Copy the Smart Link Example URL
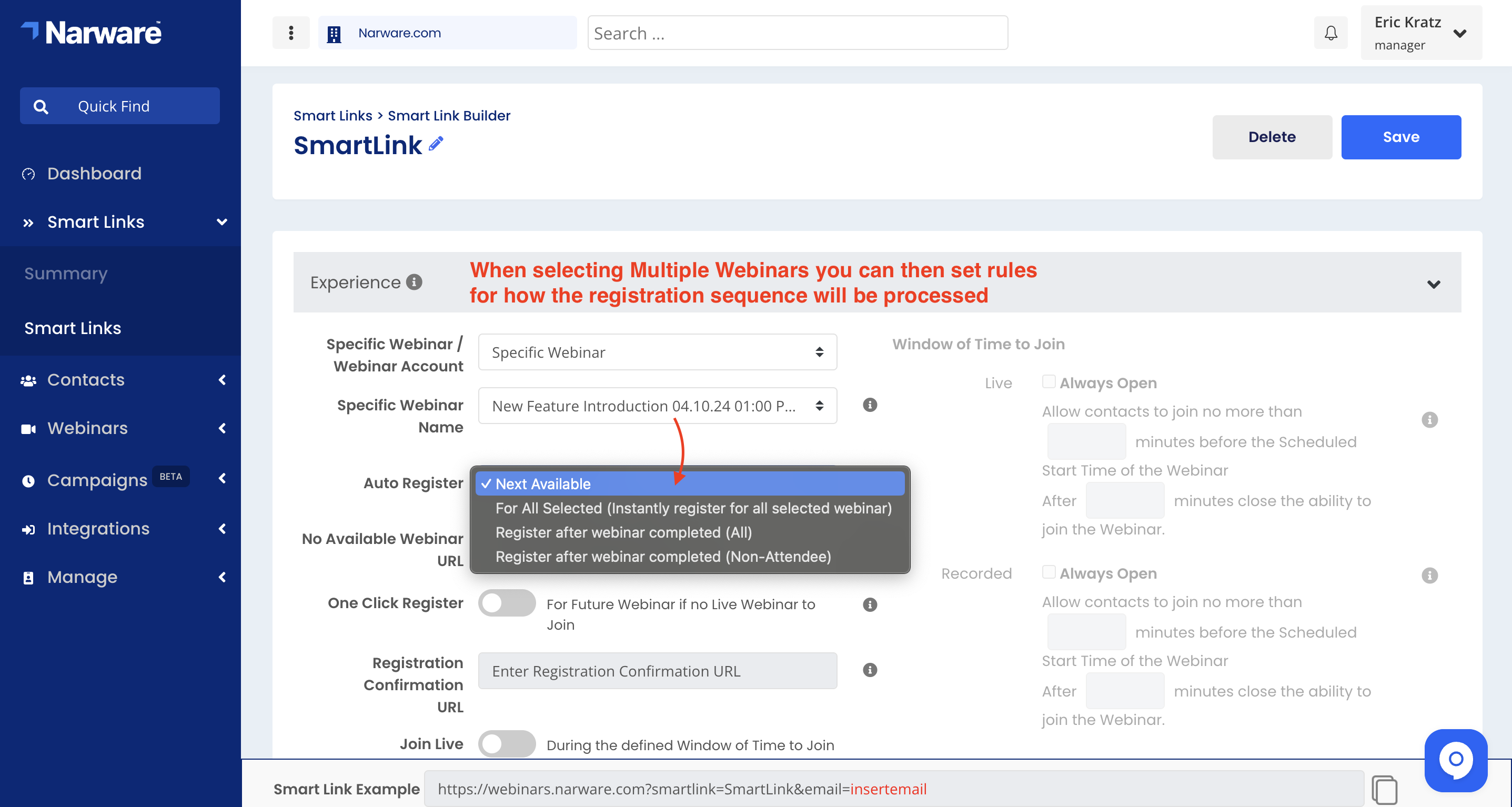The width and height of the screenshot is (1512, 807). coord(1385,790)
